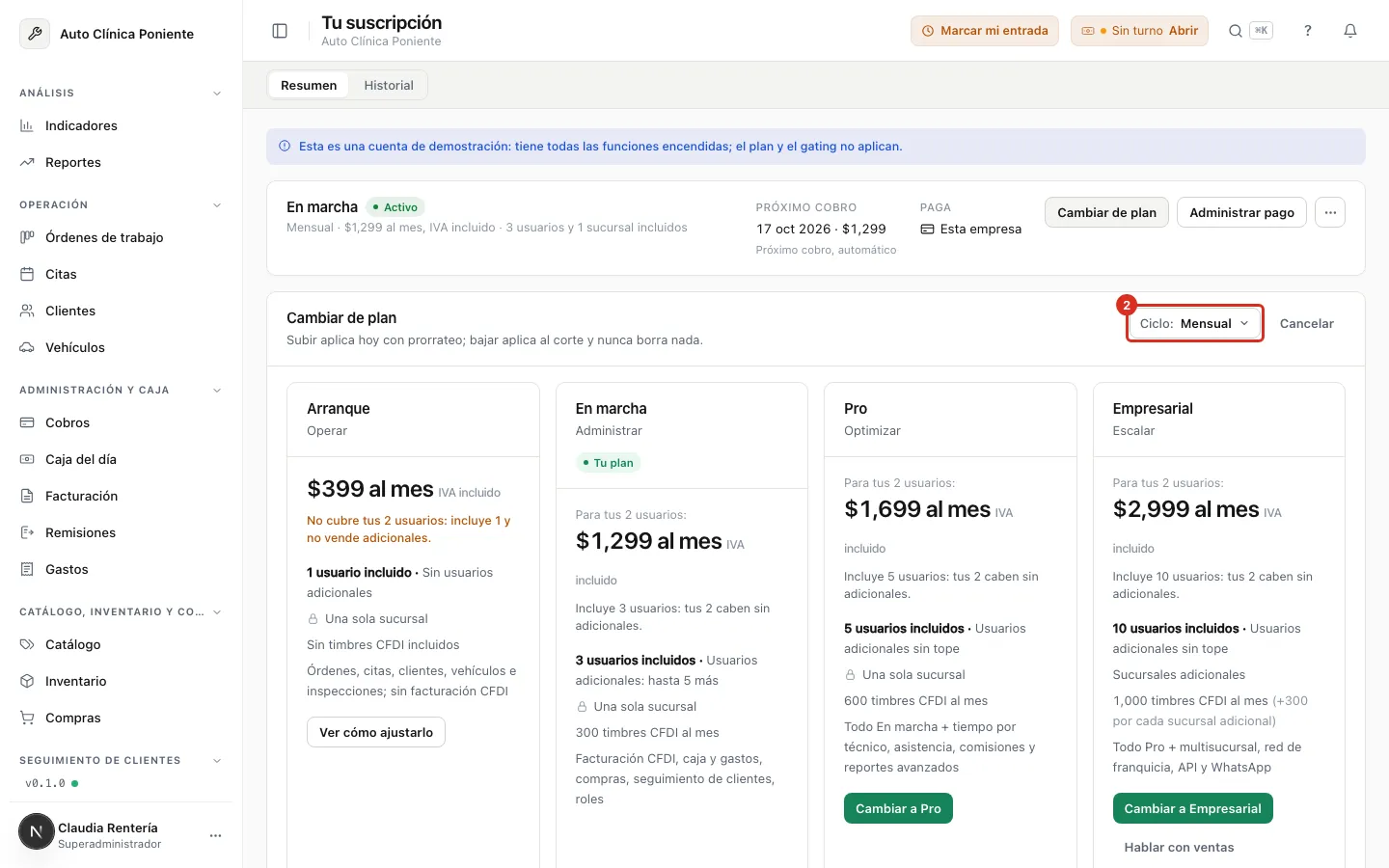Collapse the Análisis sidebar section
The height and width of the screenshot is (868, 1389).
[x=217, y=94]
